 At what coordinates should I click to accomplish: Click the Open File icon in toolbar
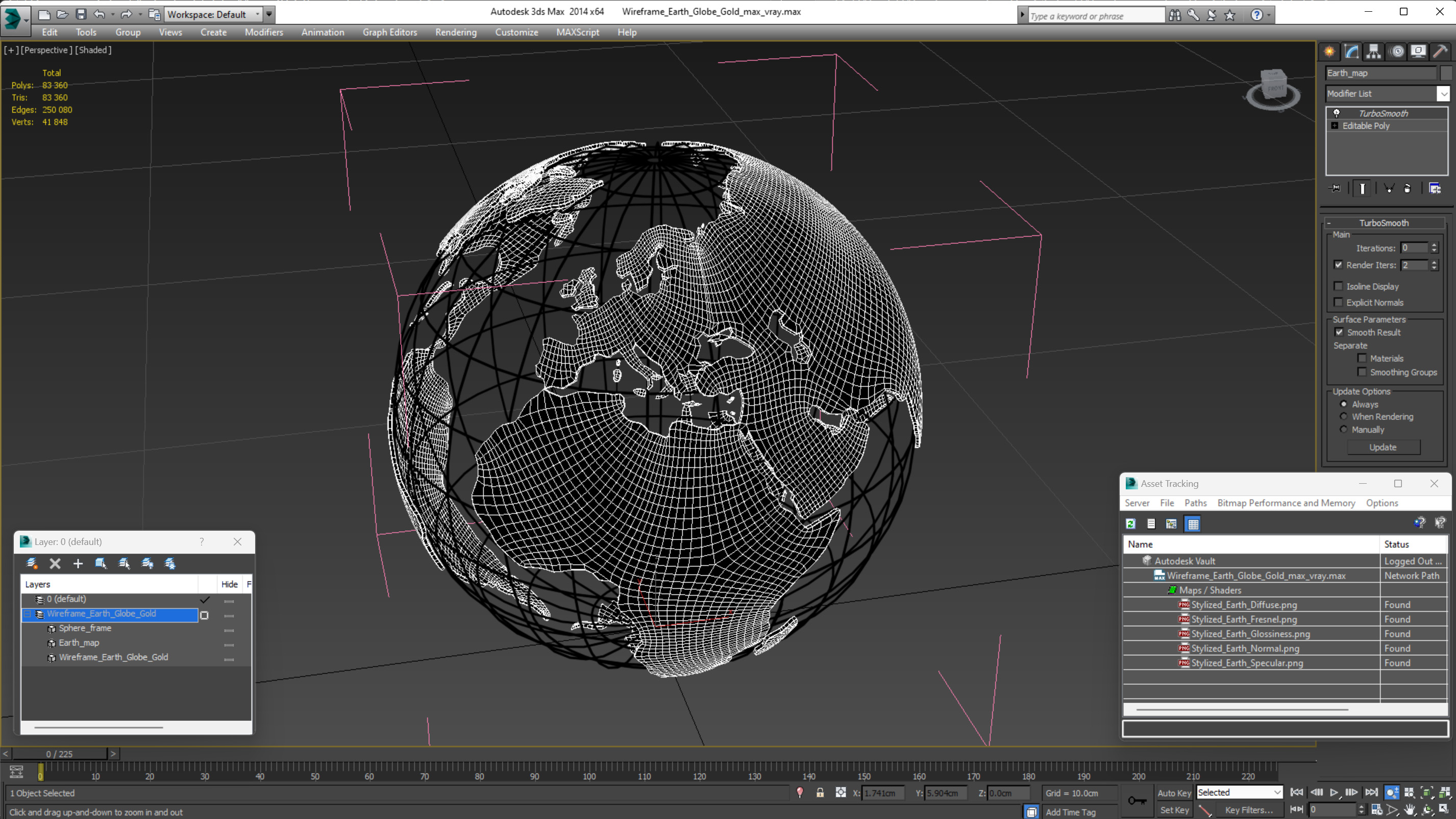click(62, 14)
